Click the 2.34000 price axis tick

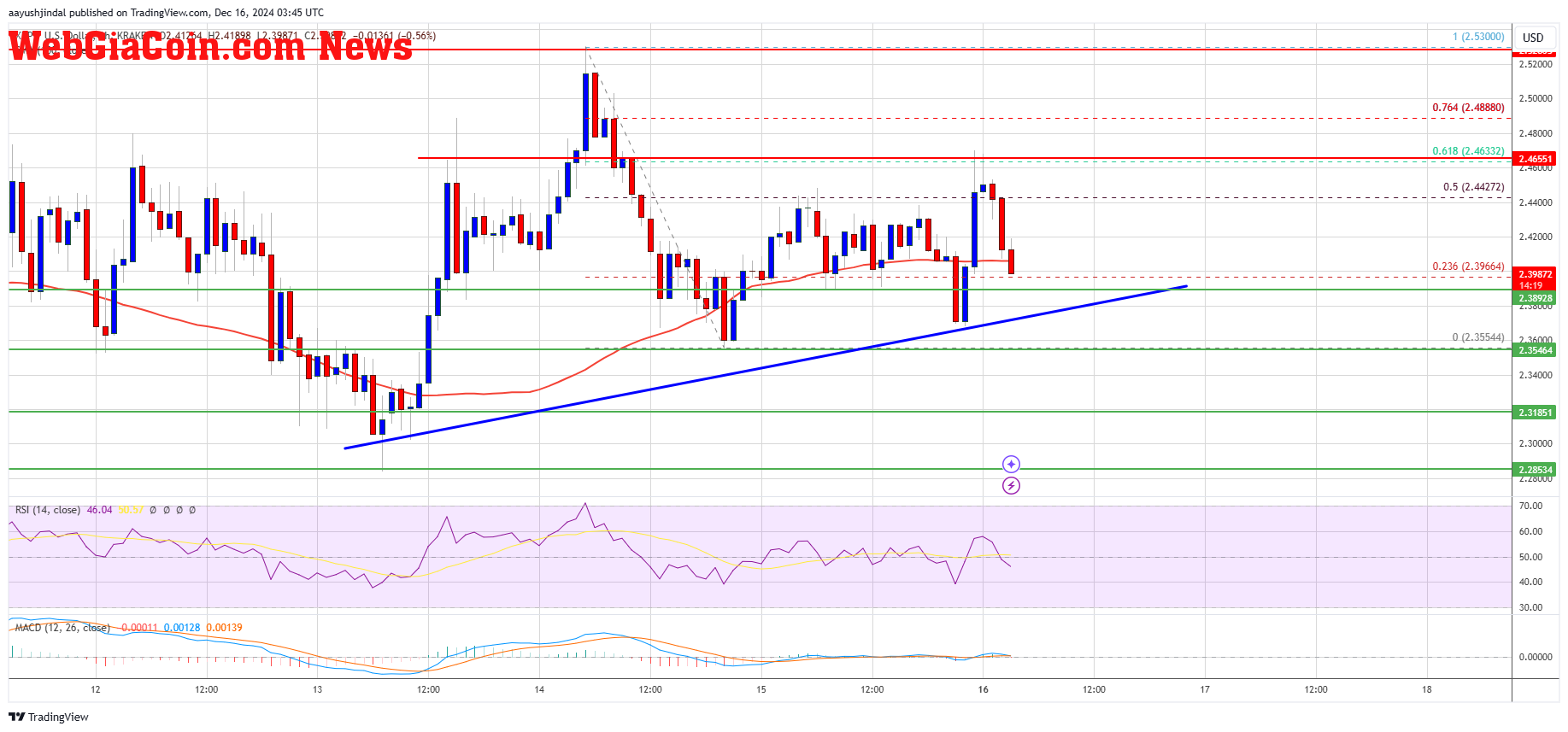click(1536, 375)
